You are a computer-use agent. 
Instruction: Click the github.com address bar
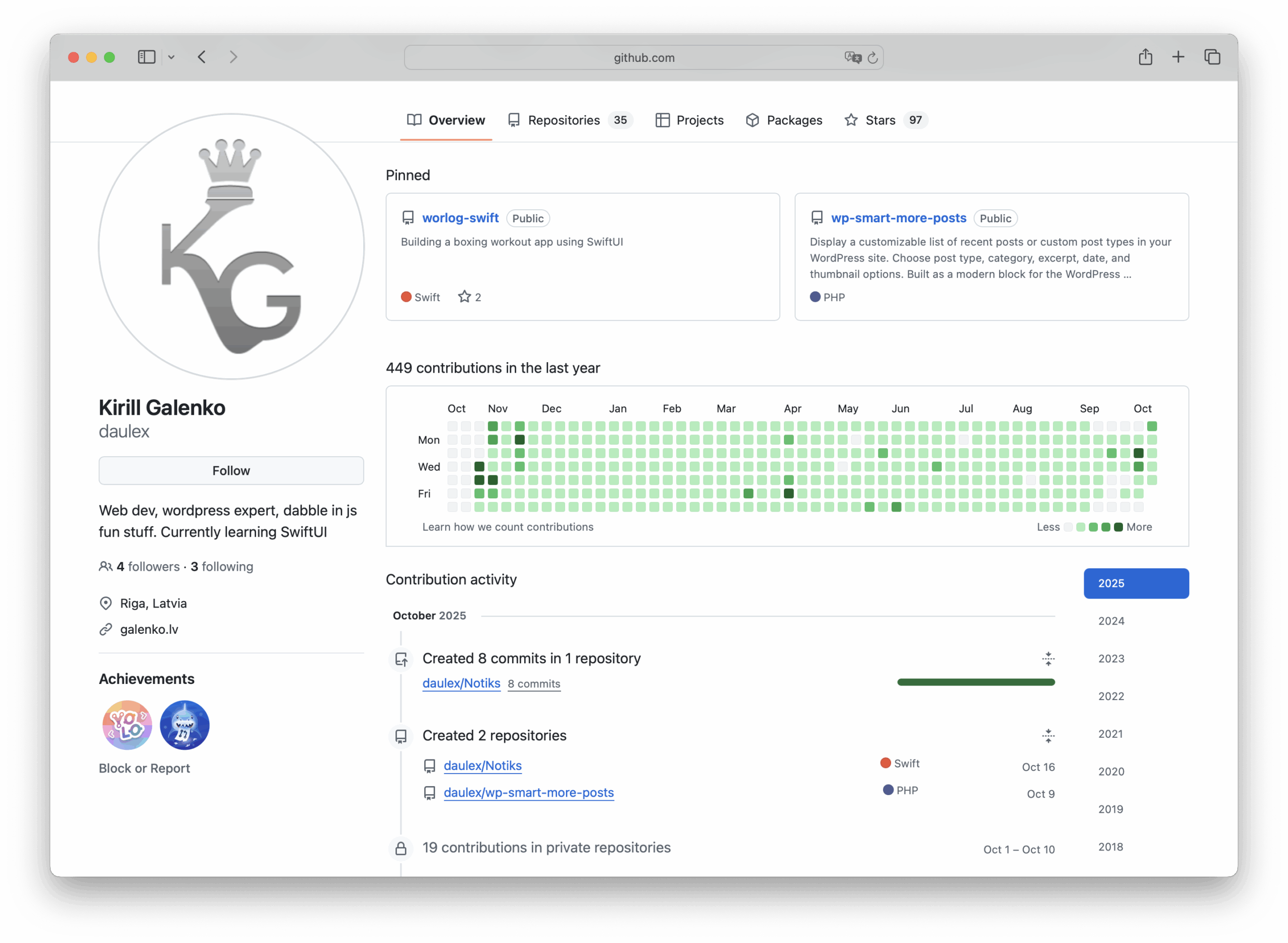(x=643, y=58)
